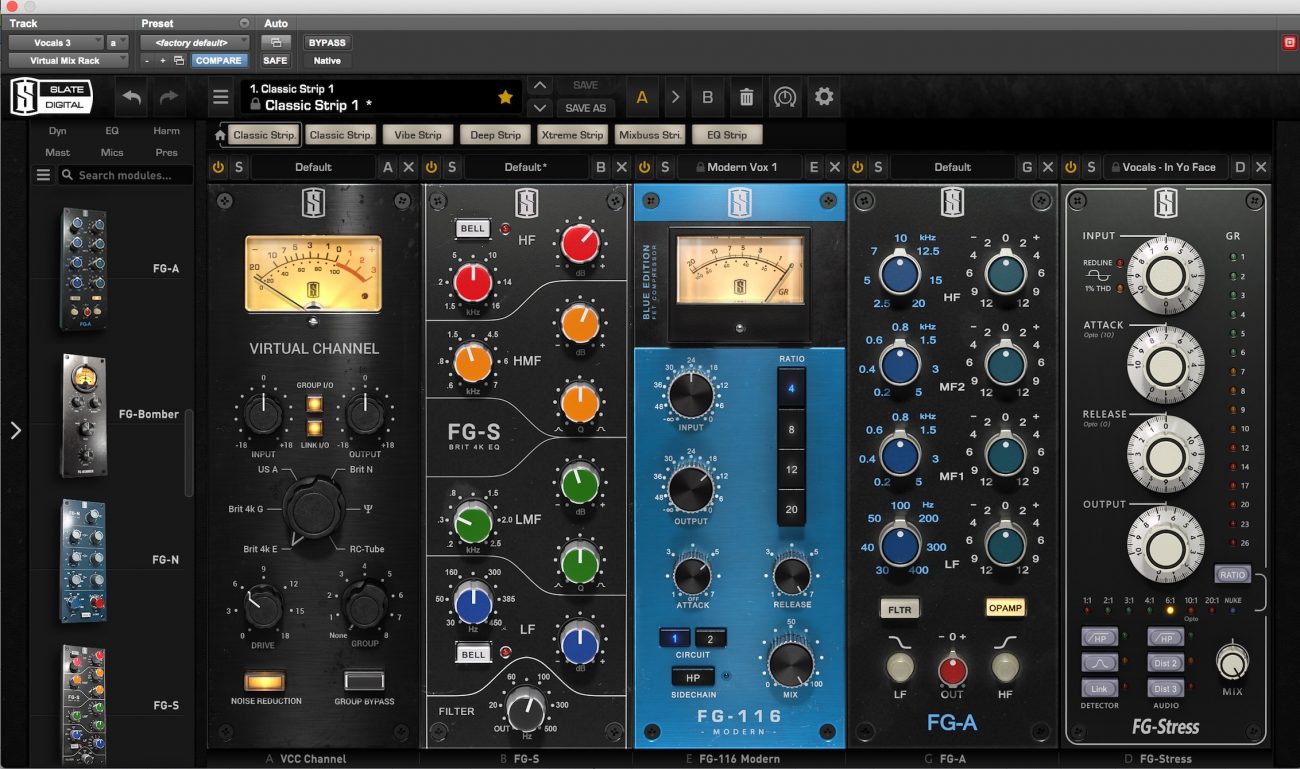
Task: Click the VCC DRIVE knob
Action: pyautogui.click(x=264, y=606)
